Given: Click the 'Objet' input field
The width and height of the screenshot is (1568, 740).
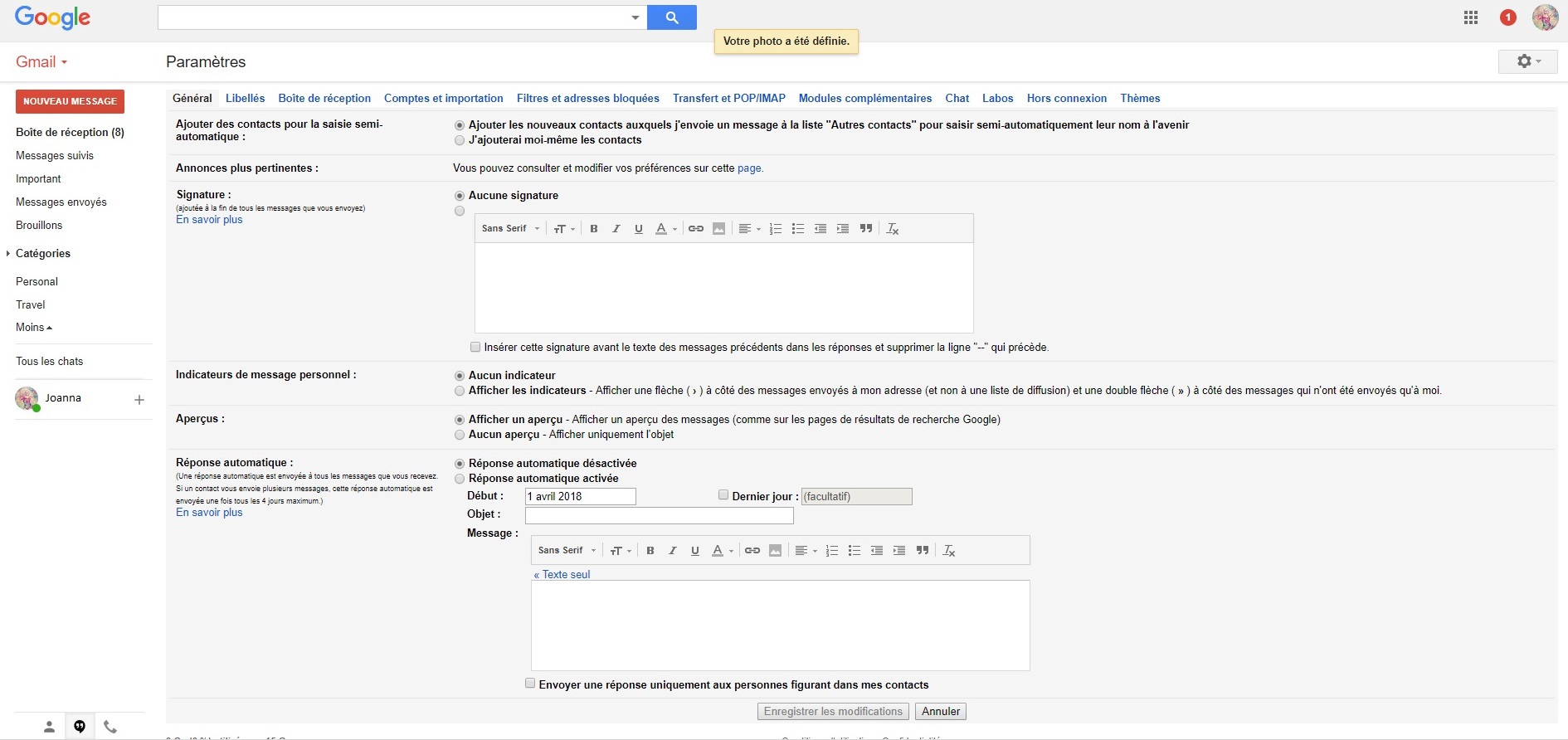Looking at the screenshot, I should [x=659, y=515].
